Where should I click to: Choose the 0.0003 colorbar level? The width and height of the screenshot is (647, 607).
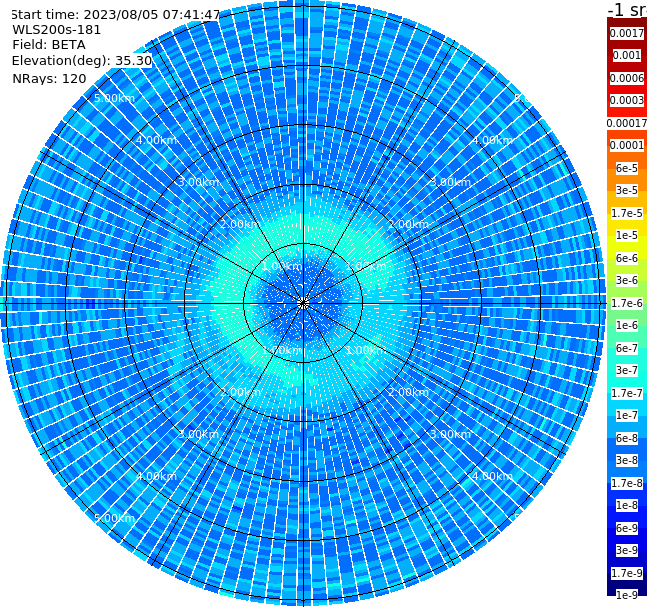click(x=627, y=100)
